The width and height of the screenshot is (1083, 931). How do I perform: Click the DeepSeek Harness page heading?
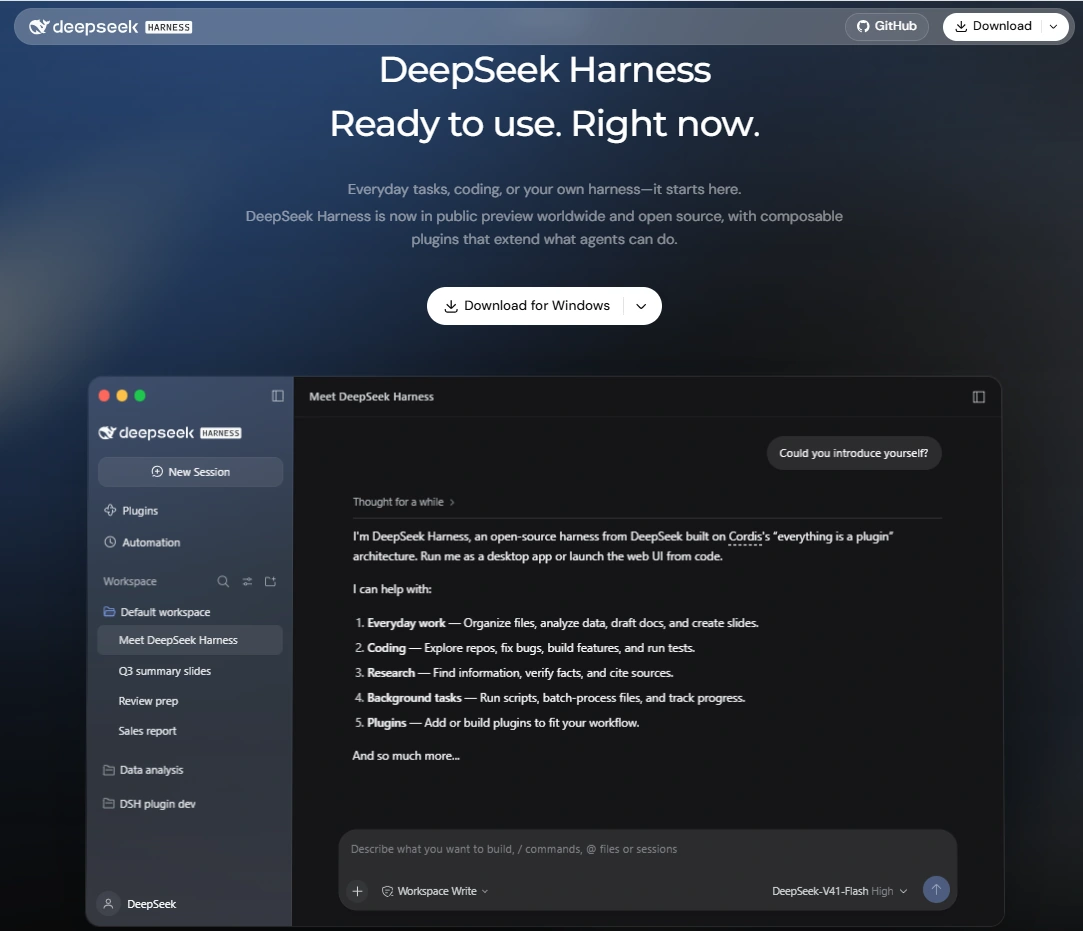point(545,70)
